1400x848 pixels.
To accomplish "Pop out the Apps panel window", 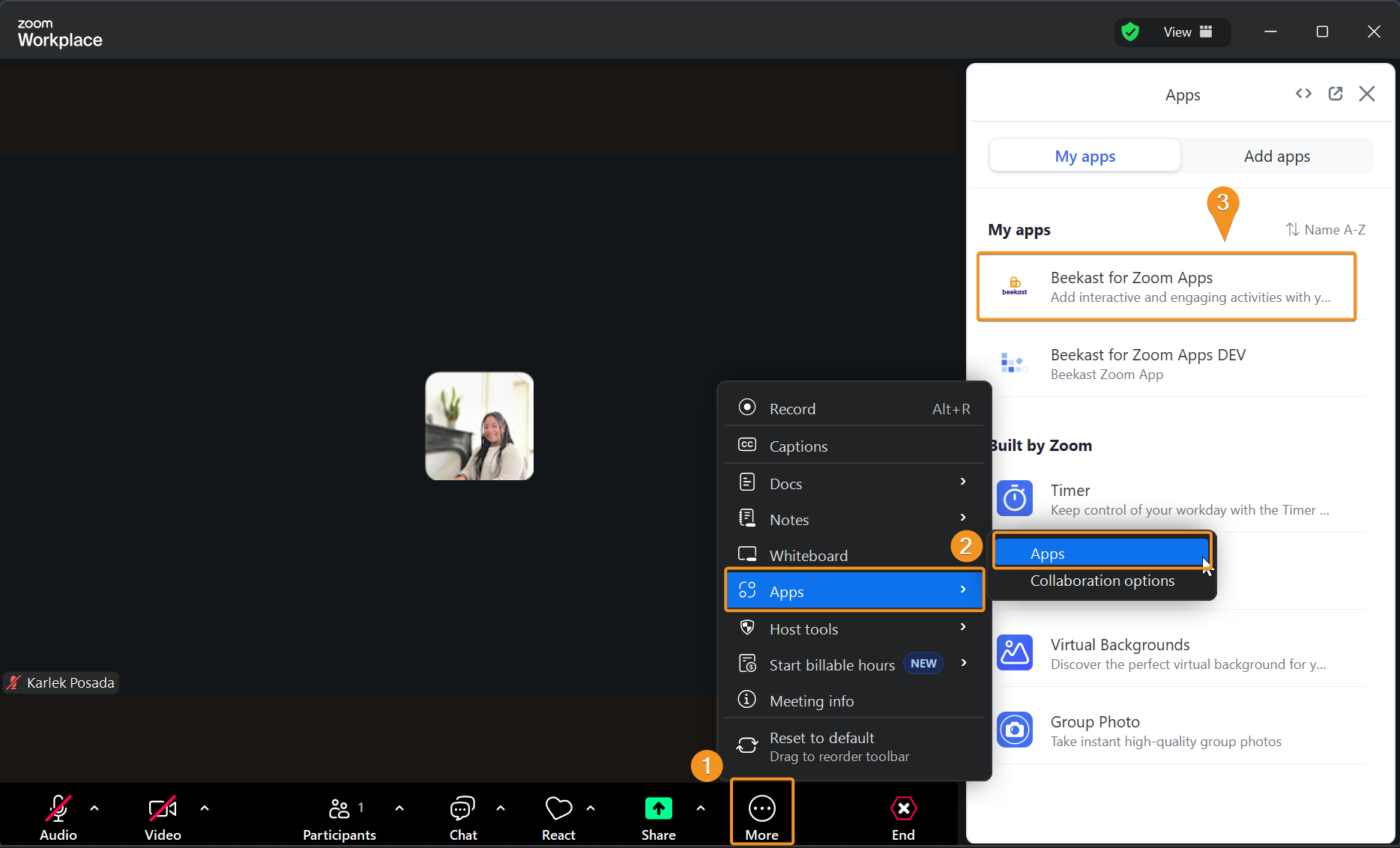I will click(x=1335, y=94).
